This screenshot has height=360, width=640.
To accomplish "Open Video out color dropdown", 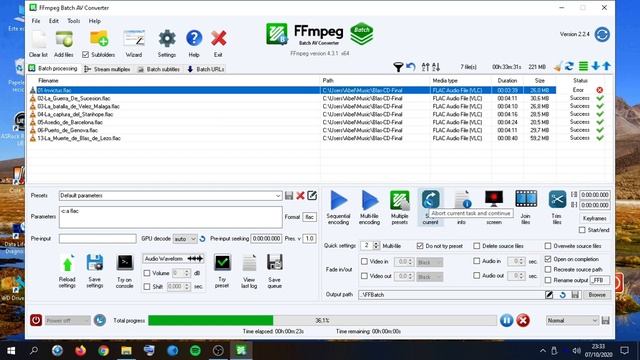I will coord(429,277).
